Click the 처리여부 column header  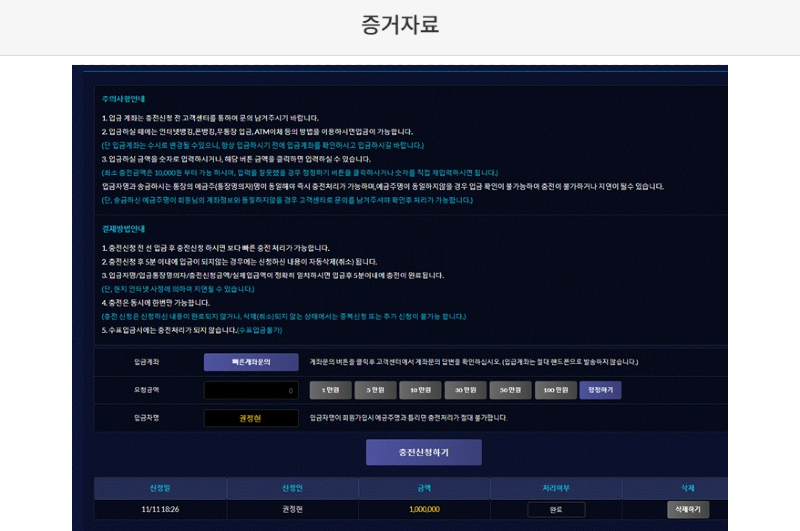(556, 488)
